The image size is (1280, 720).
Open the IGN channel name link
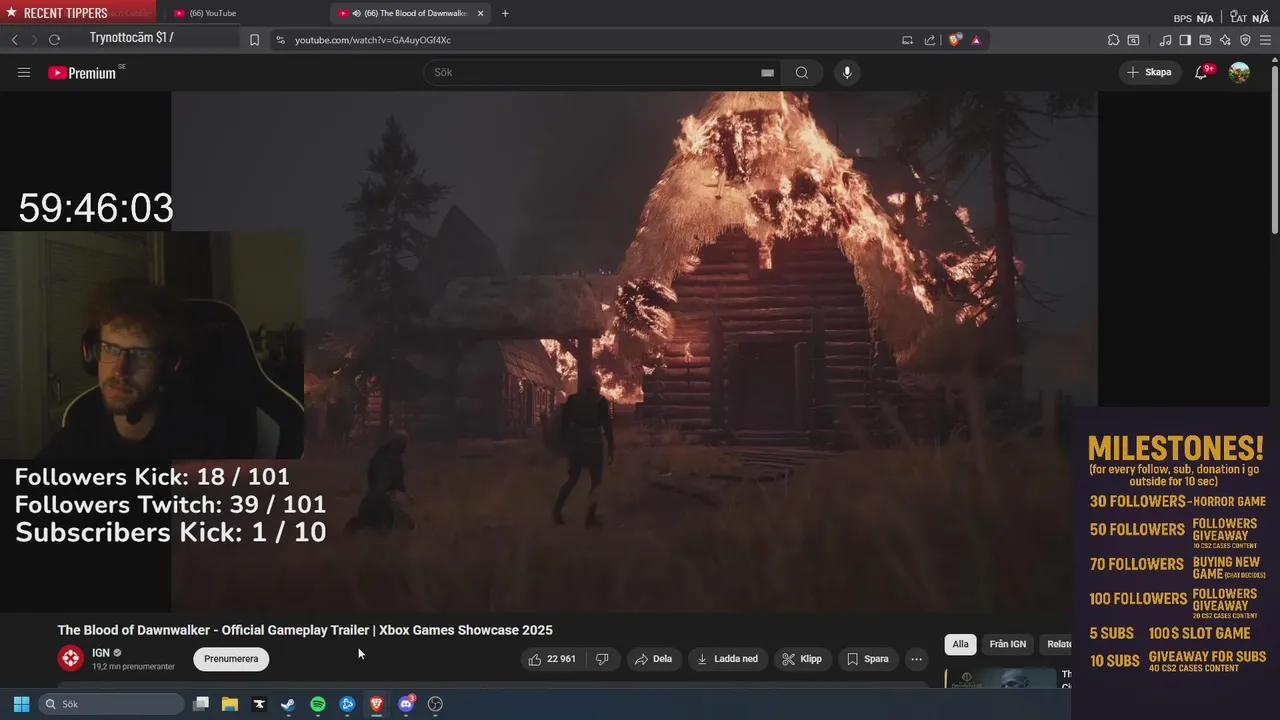pos(101,653)
